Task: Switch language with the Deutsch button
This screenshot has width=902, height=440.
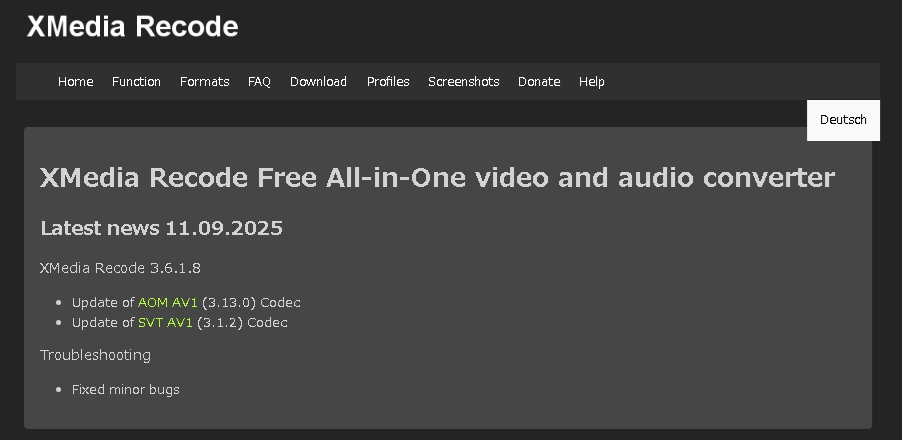Action: click(843, 120)
